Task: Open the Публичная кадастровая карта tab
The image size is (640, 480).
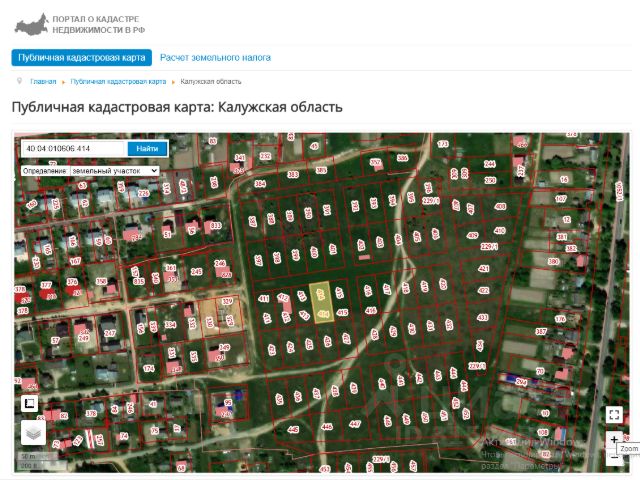Action: point(82,58)
